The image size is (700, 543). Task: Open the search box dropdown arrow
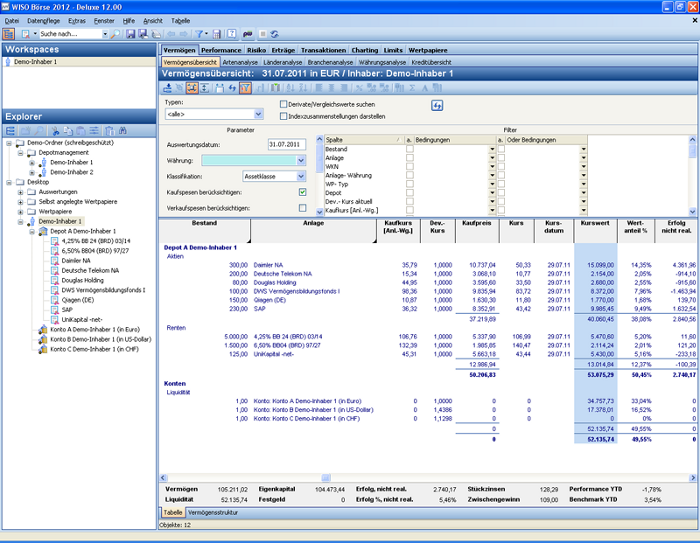pos(105,34)
